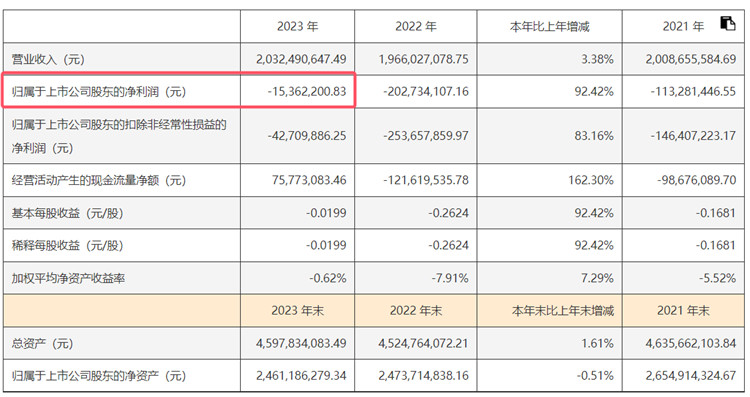Select the highlighted 归属于上市公司股东的净利润 label
The width and height of the screenshot is (750, 397).
click(99, 91)
